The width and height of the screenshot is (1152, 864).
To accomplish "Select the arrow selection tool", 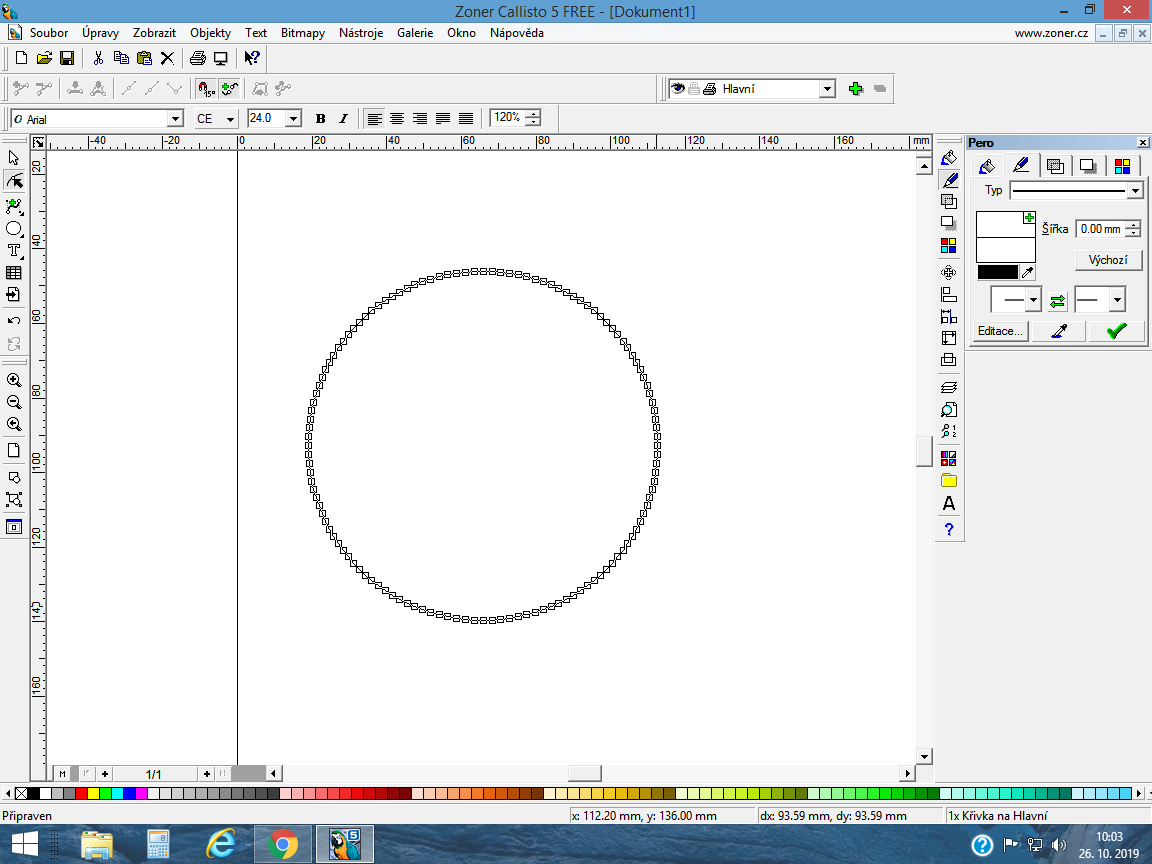I will pos(14,158).
